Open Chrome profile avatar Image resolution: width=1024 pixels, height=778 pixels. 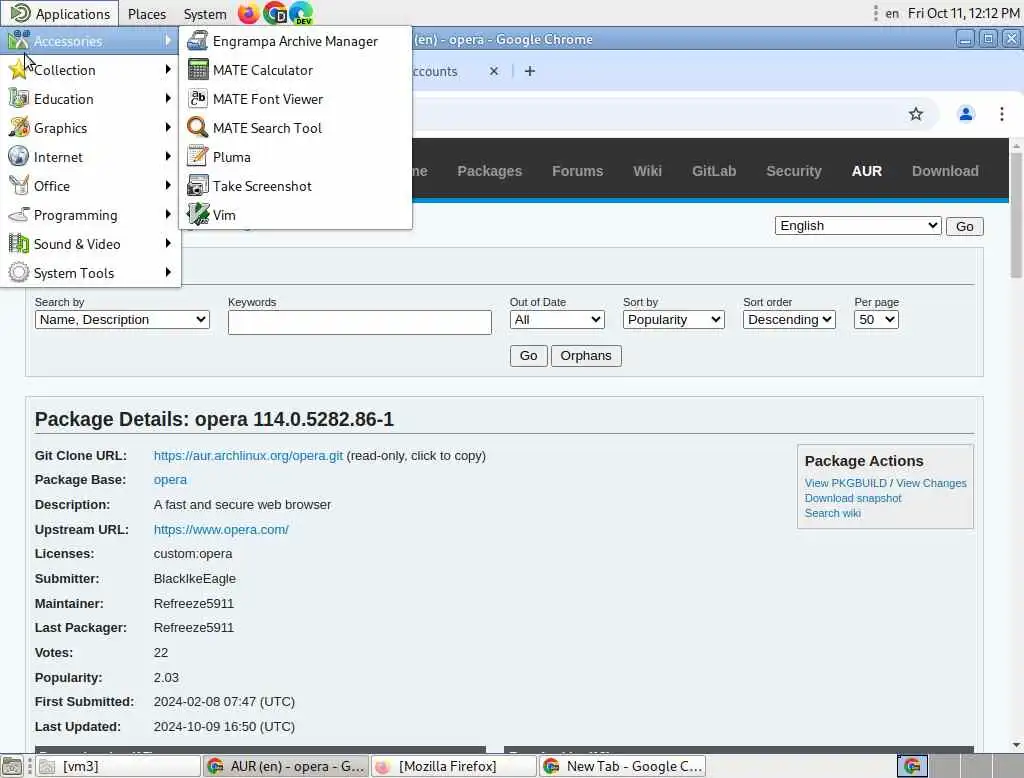pyautogui.click(x=966, y=114)
